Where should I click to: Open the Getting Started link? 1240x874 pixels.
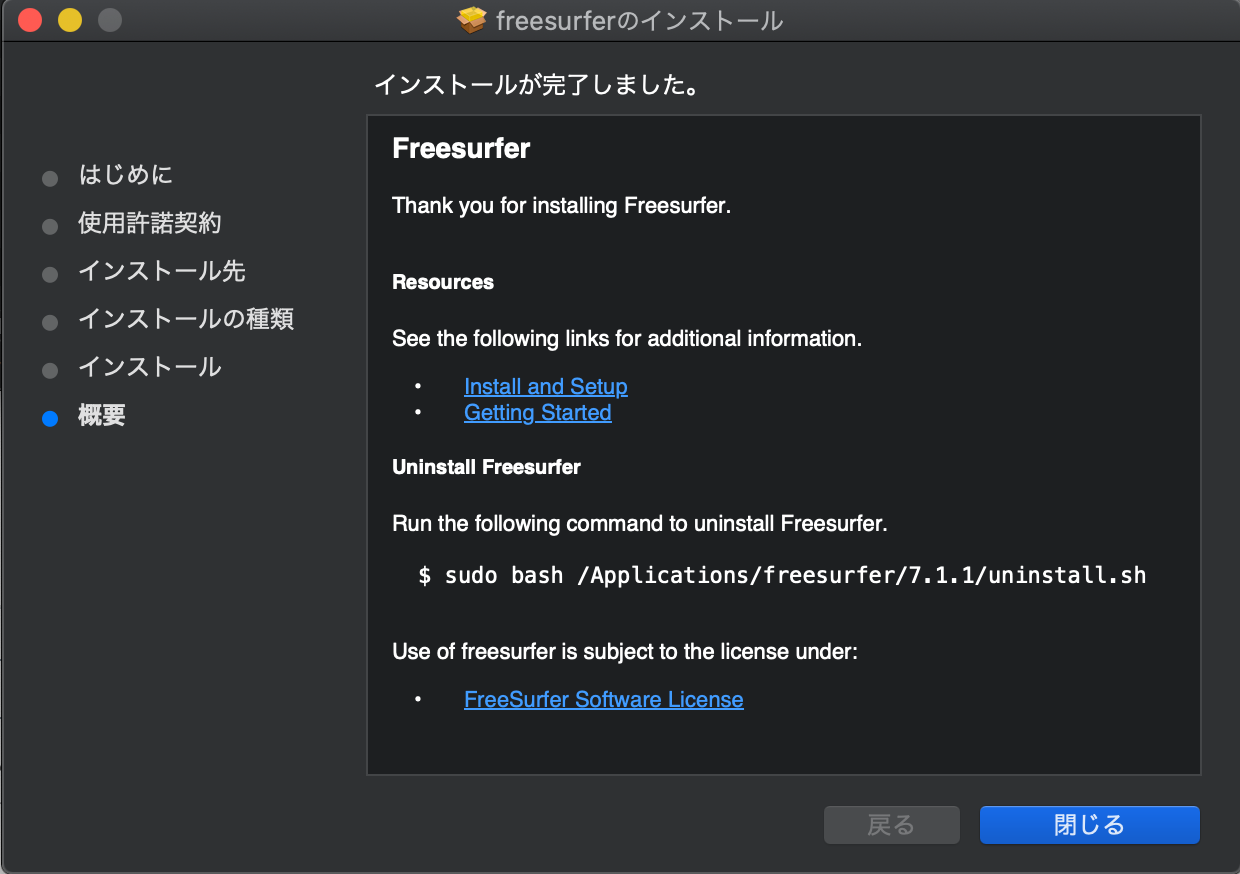coord(537,413)
